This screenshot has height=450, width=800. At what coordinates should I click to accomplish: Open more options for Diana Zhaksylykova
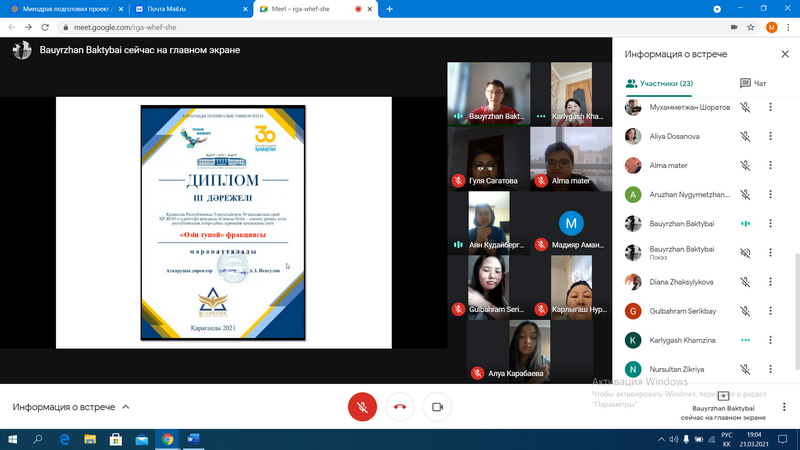click(x=770, y=282)
